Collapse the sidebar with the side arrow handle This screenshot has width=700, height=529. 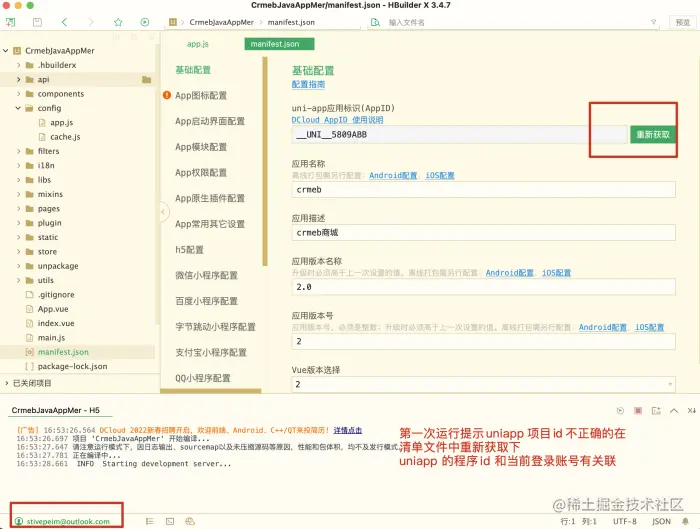[x=163, y=212]
